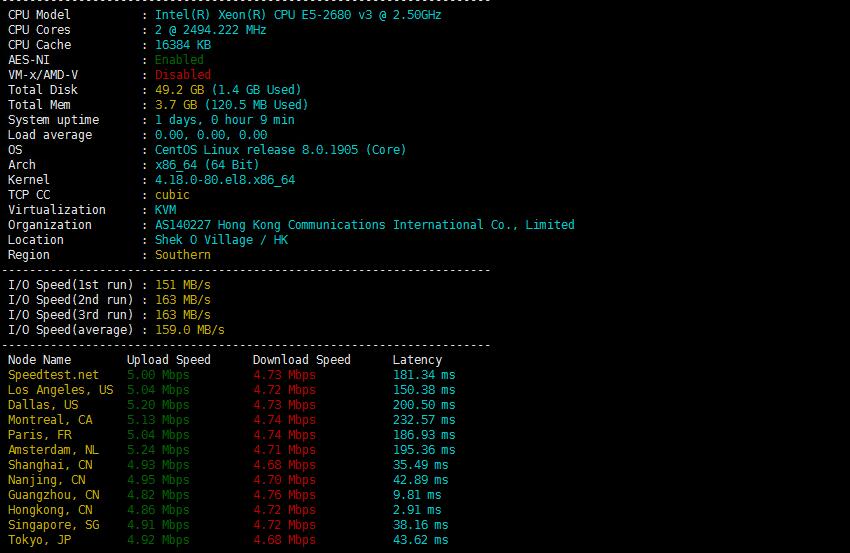The width and height of the screenshot is (850, 553).
Task: Click Amsterdam download speed '4.71 Mbps'
Action: coord(285,450)
